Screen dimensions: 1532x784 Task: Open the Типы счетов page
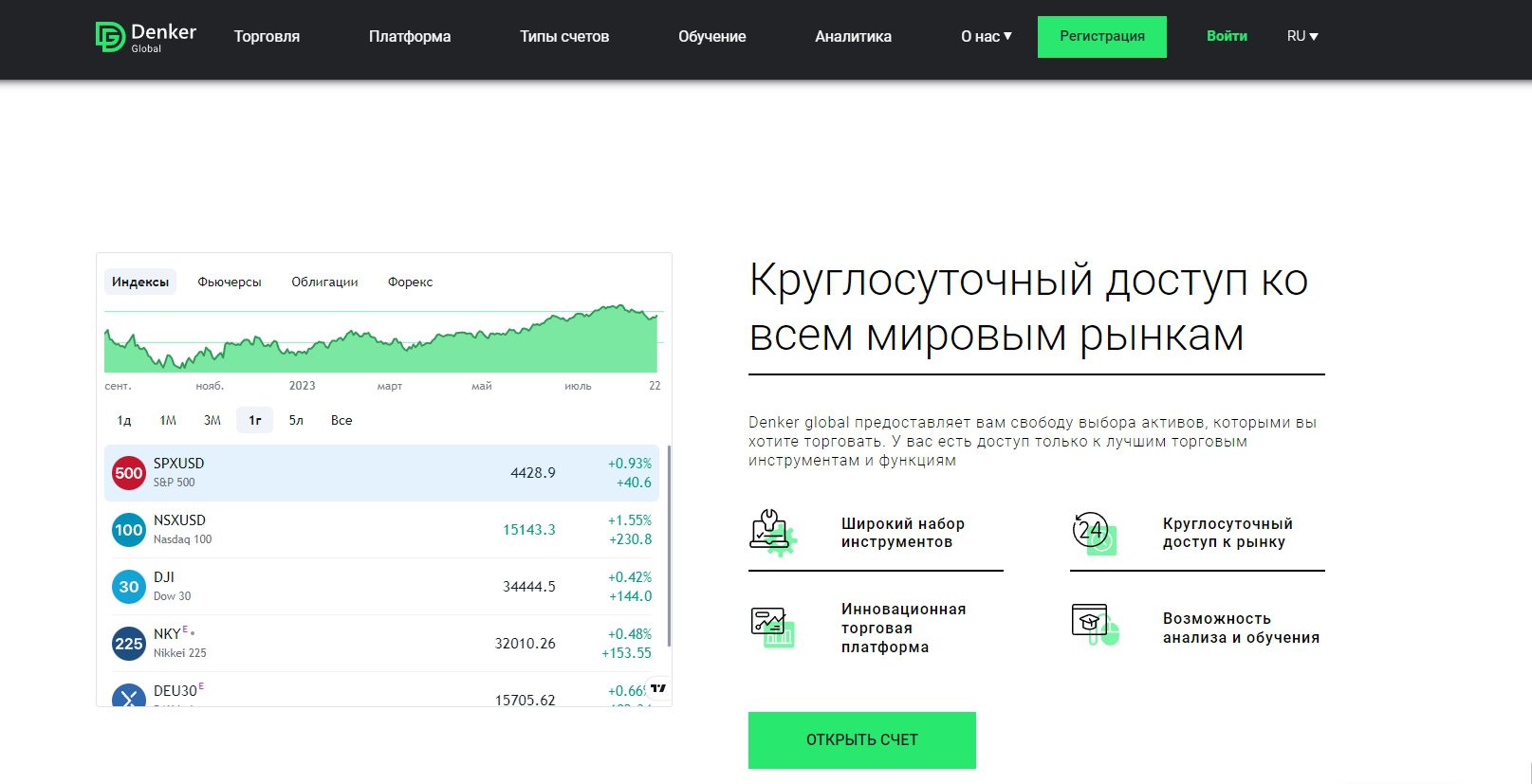[564, 36]
